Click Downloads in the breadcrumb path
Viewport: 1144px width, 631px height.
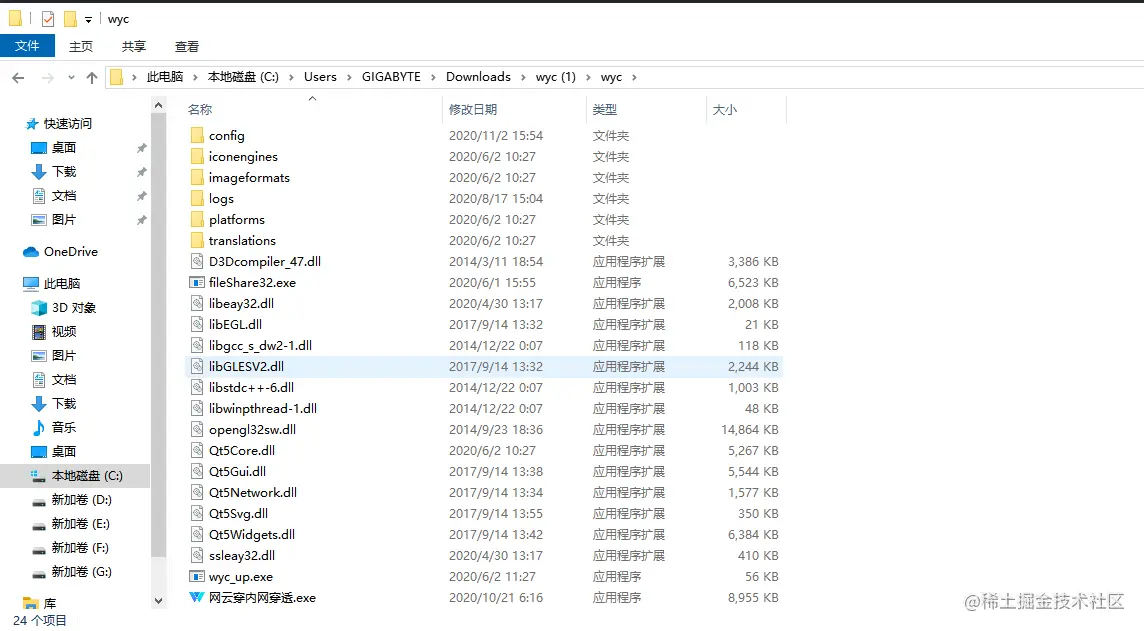pyautogui.click(x=478, y=77)
